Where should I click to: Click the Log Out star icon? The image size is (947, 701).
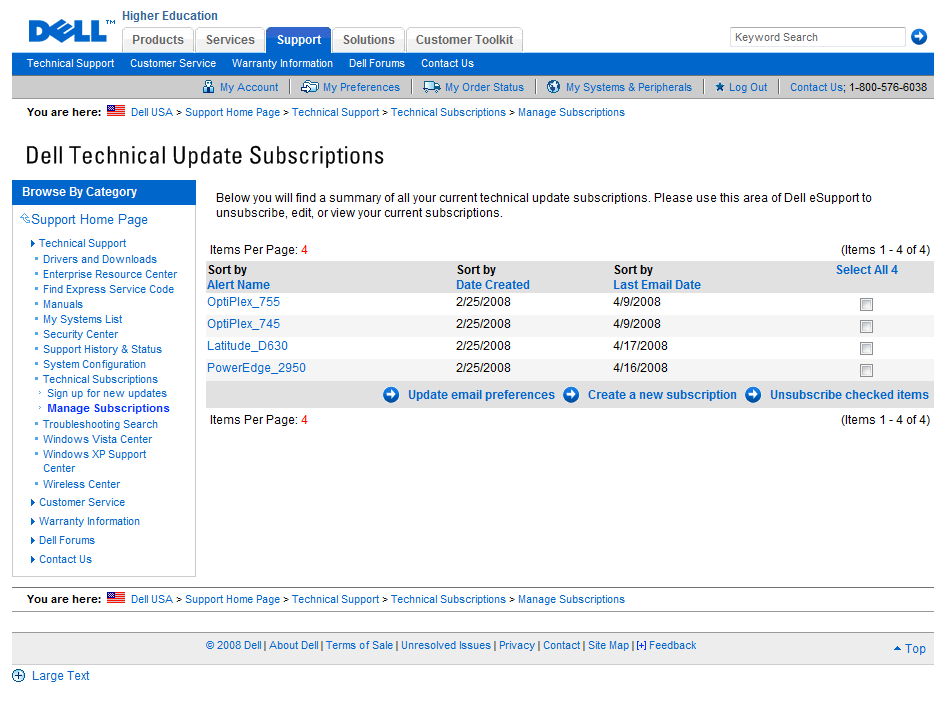click(719, 87)
